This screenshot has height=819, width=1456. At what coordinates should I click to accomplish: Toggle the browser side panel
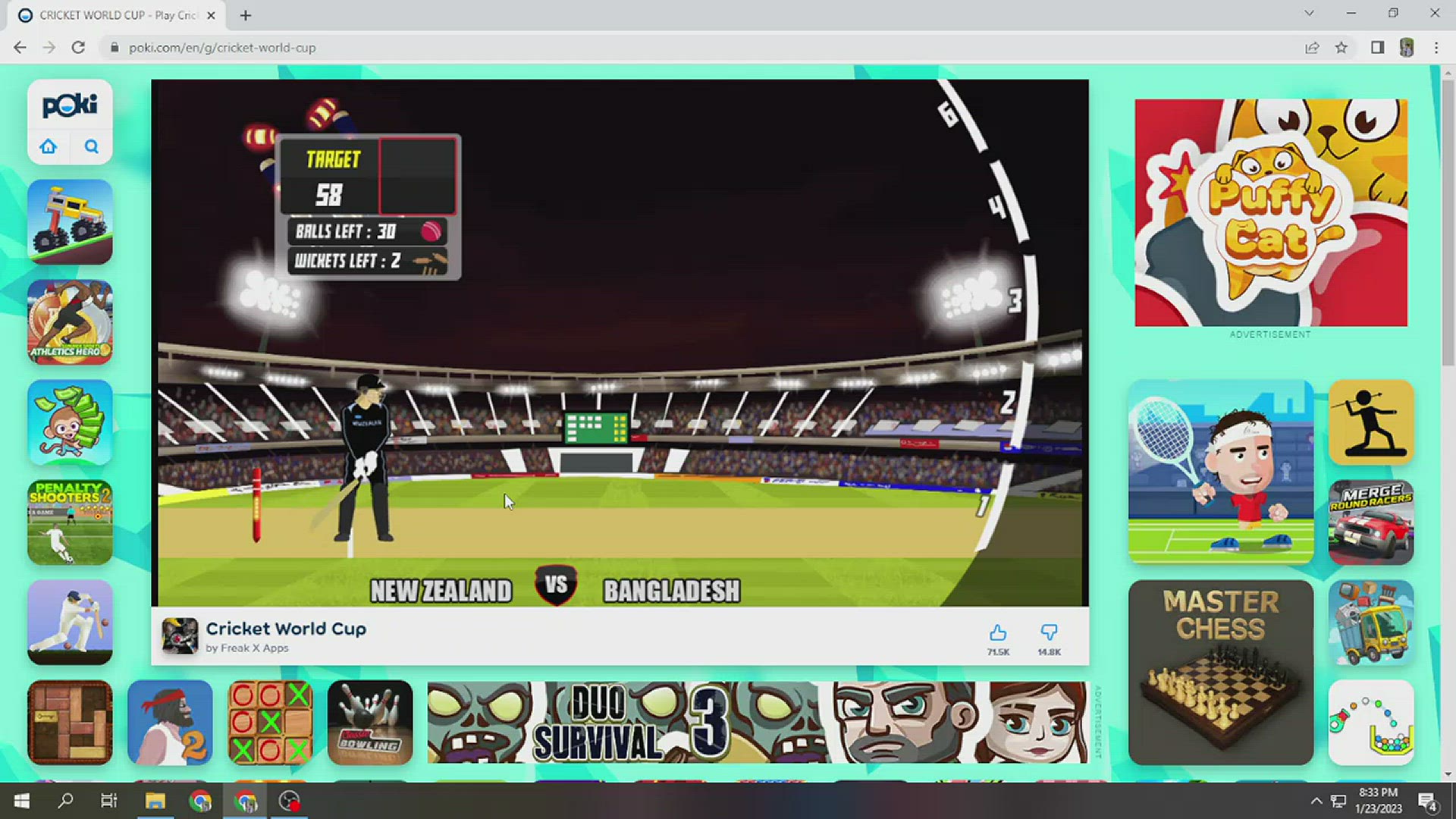[1377, 48]
